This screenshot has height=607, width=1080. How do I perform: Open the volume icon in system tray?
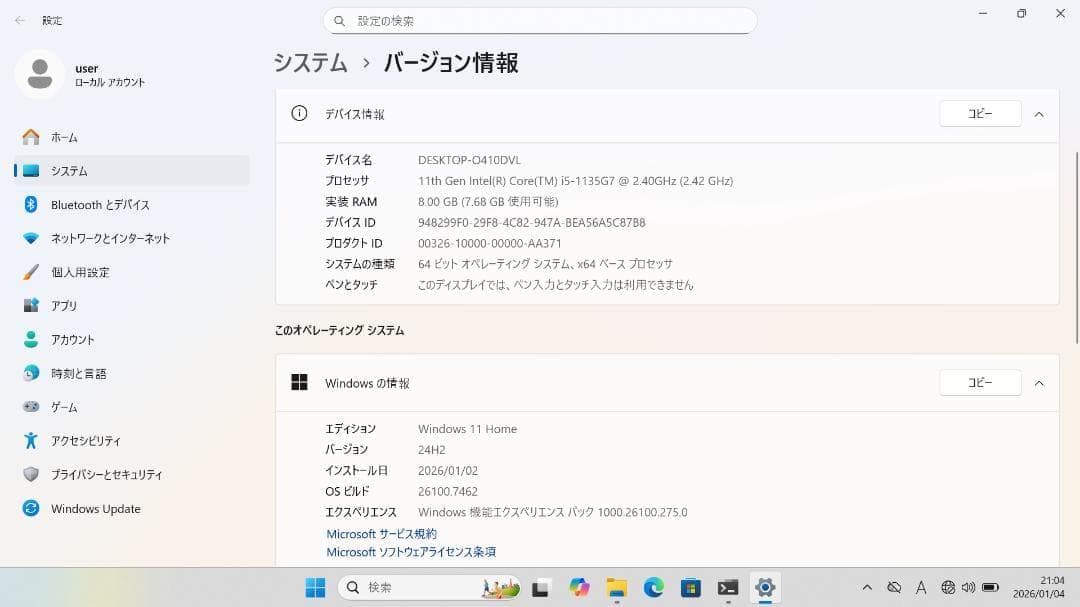pos(968,588)
